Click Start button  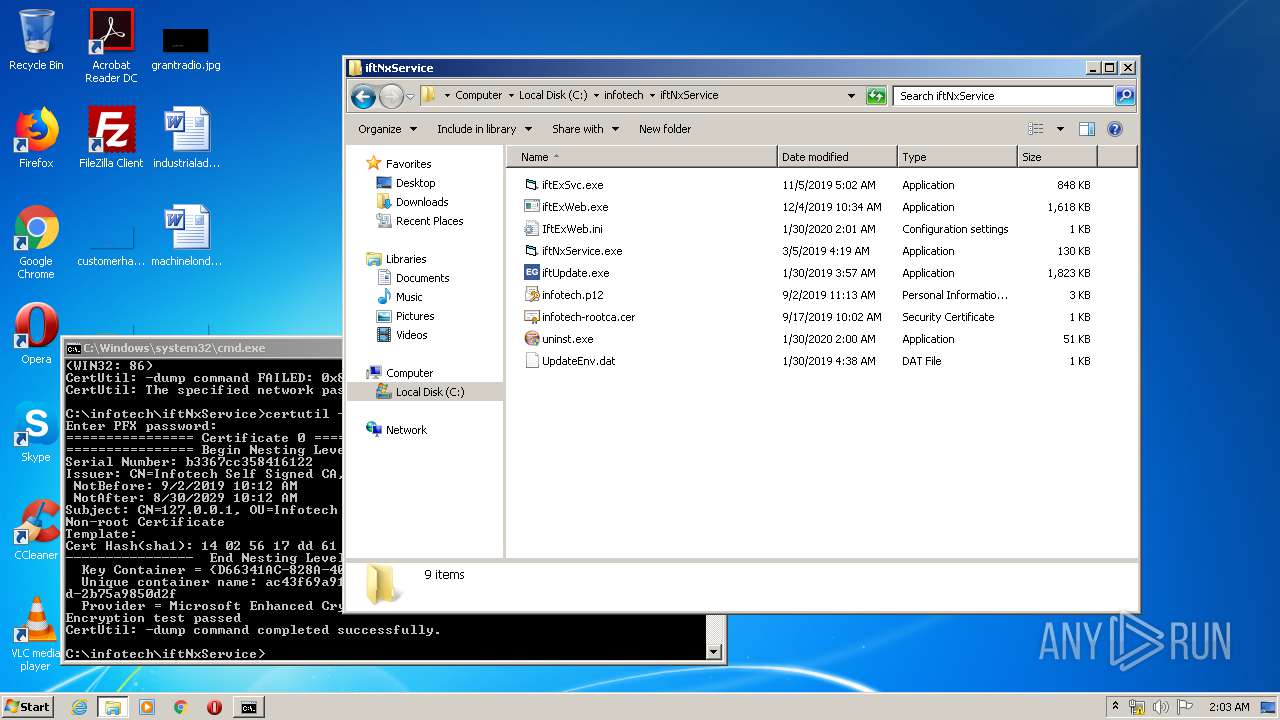pos(28,707)
